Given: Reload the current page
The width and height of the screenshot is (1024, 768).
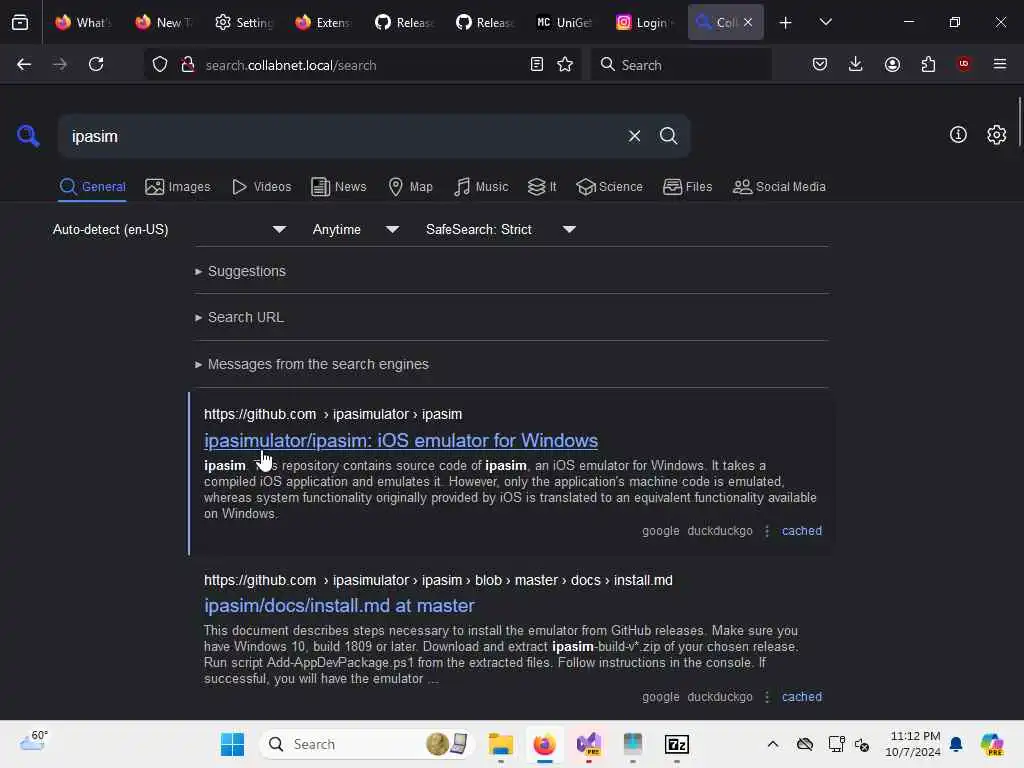Looking at the screenshot, I should (x=96, y=64).
